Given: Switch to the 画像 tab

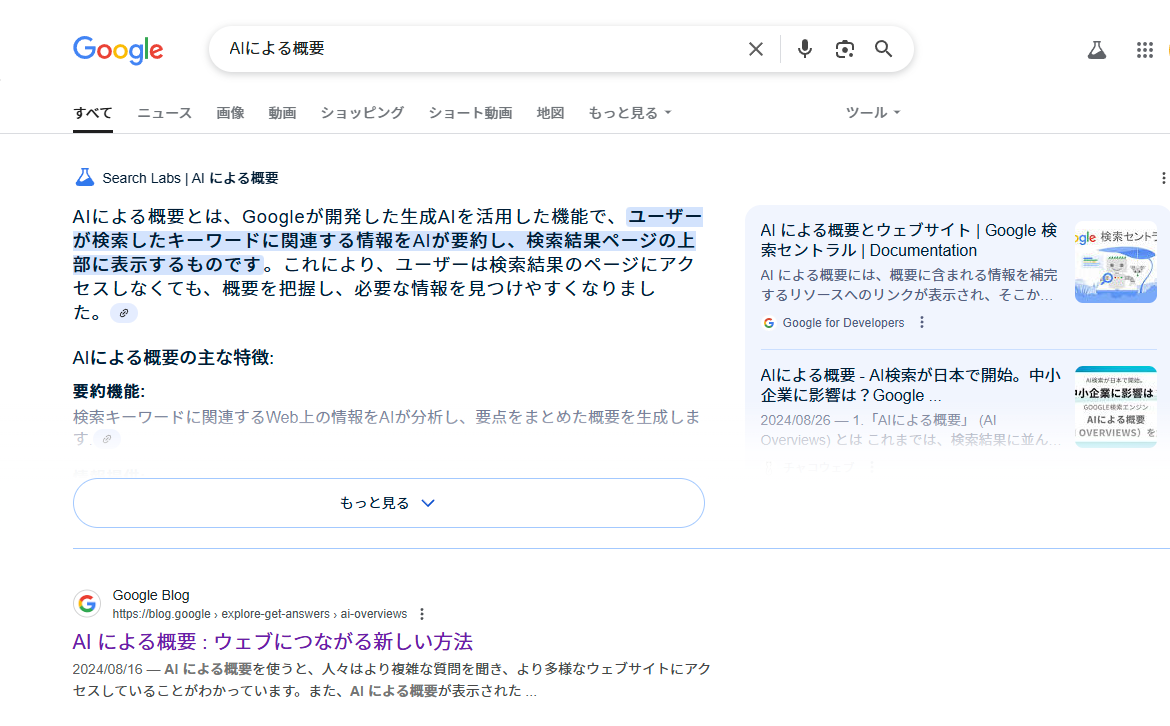Looking at the screenshot, I should (x=230, y=113).
